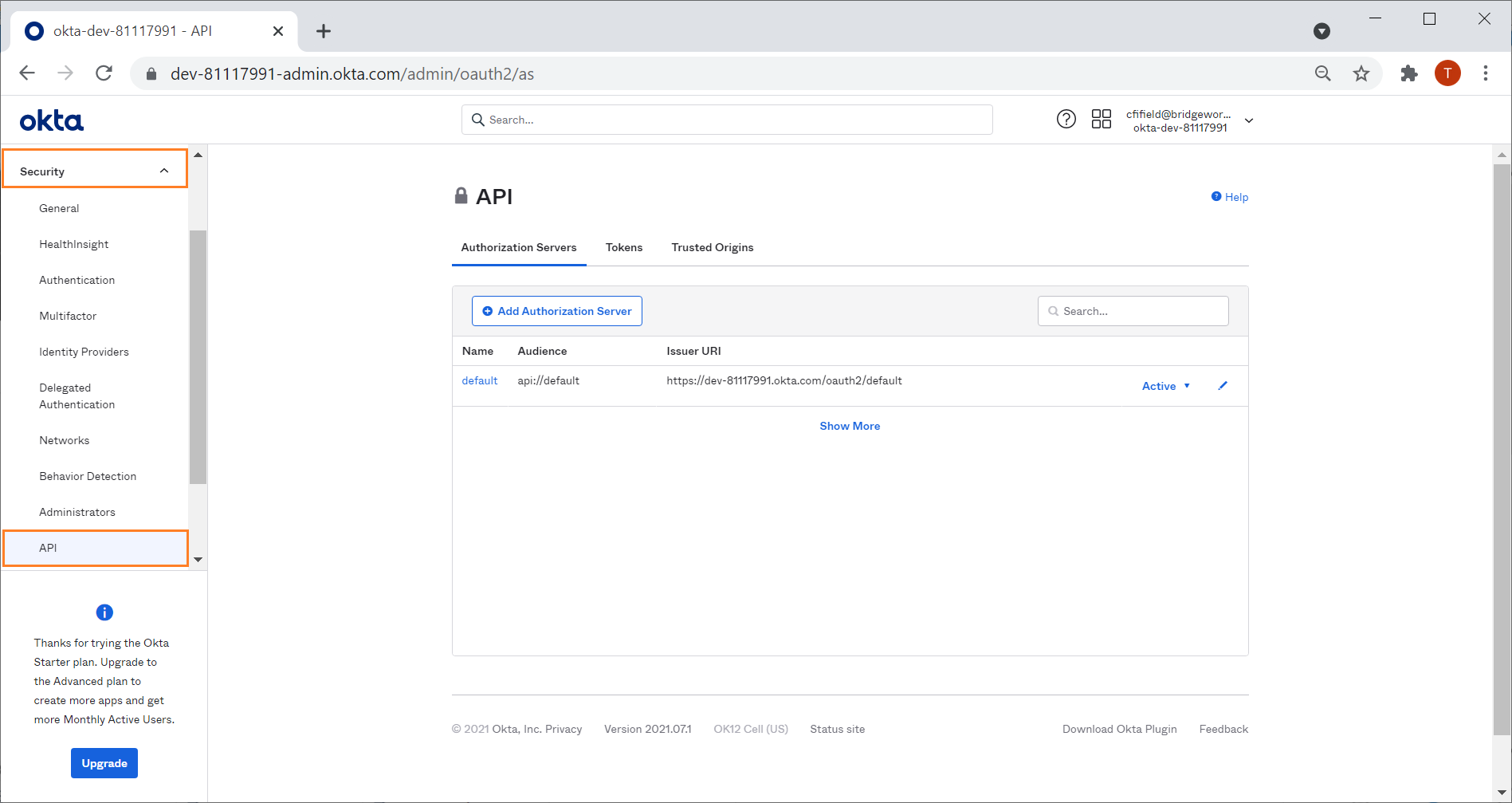Open the Status site link

pos(838,729)
